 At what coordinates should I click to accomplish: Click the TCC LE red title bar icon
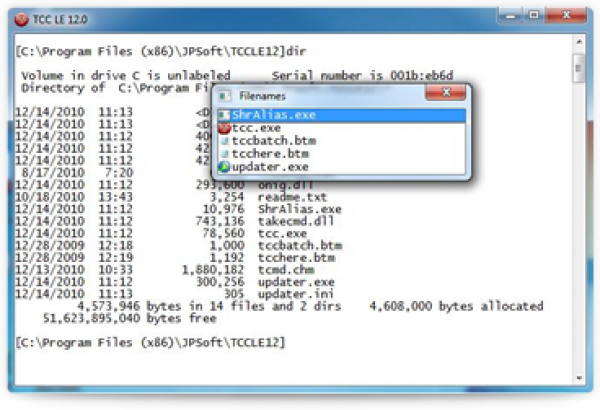(x=22, y=20)
